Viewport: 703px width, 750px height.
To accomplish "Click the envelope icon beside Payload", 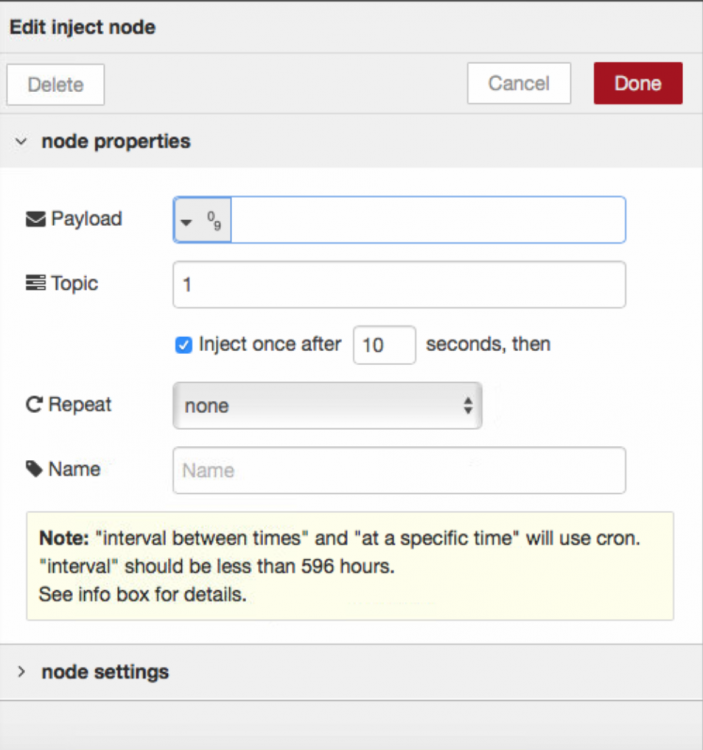I will (36, 220).
